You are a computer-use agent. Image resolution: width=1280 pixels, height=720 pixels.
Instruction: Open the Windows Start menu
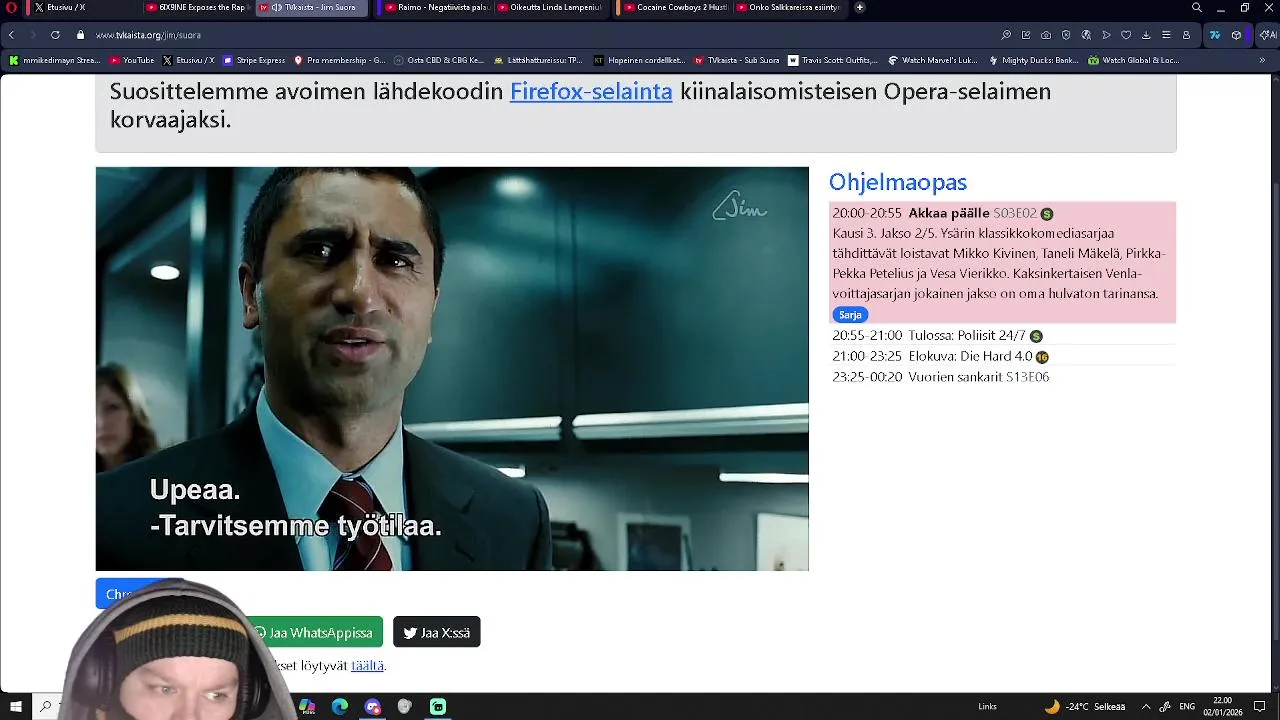tap(16, 706)
